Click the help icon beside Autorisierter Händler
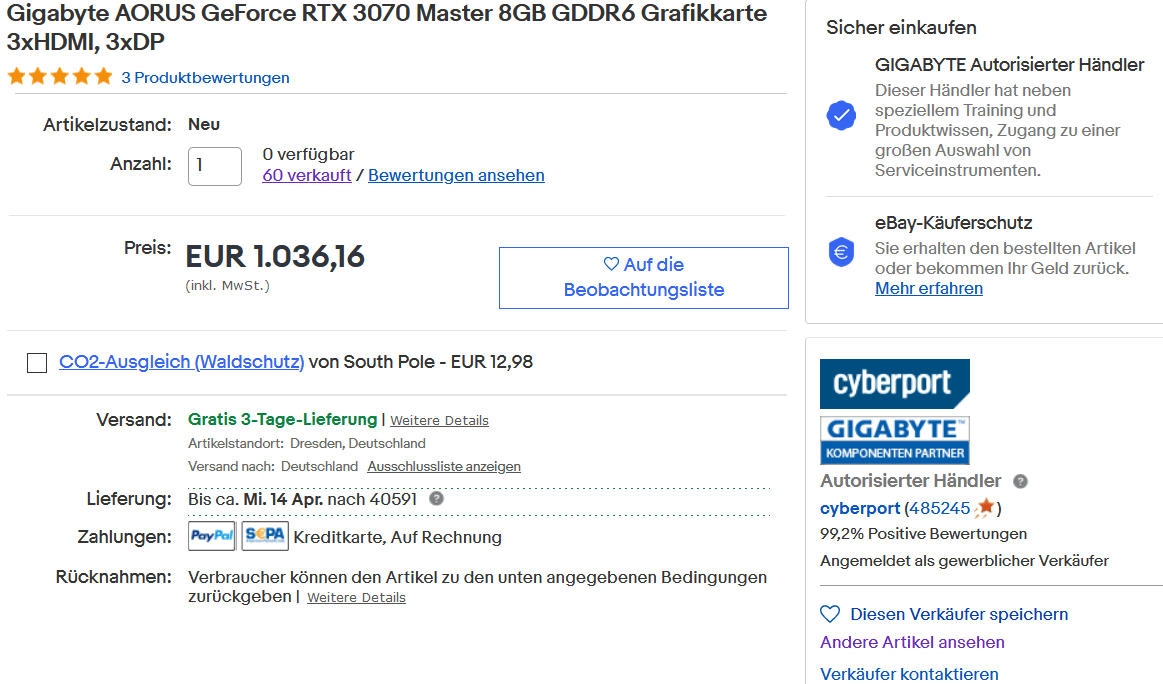This screenshot has height=684, width=1163. (x=1021, y=481)
